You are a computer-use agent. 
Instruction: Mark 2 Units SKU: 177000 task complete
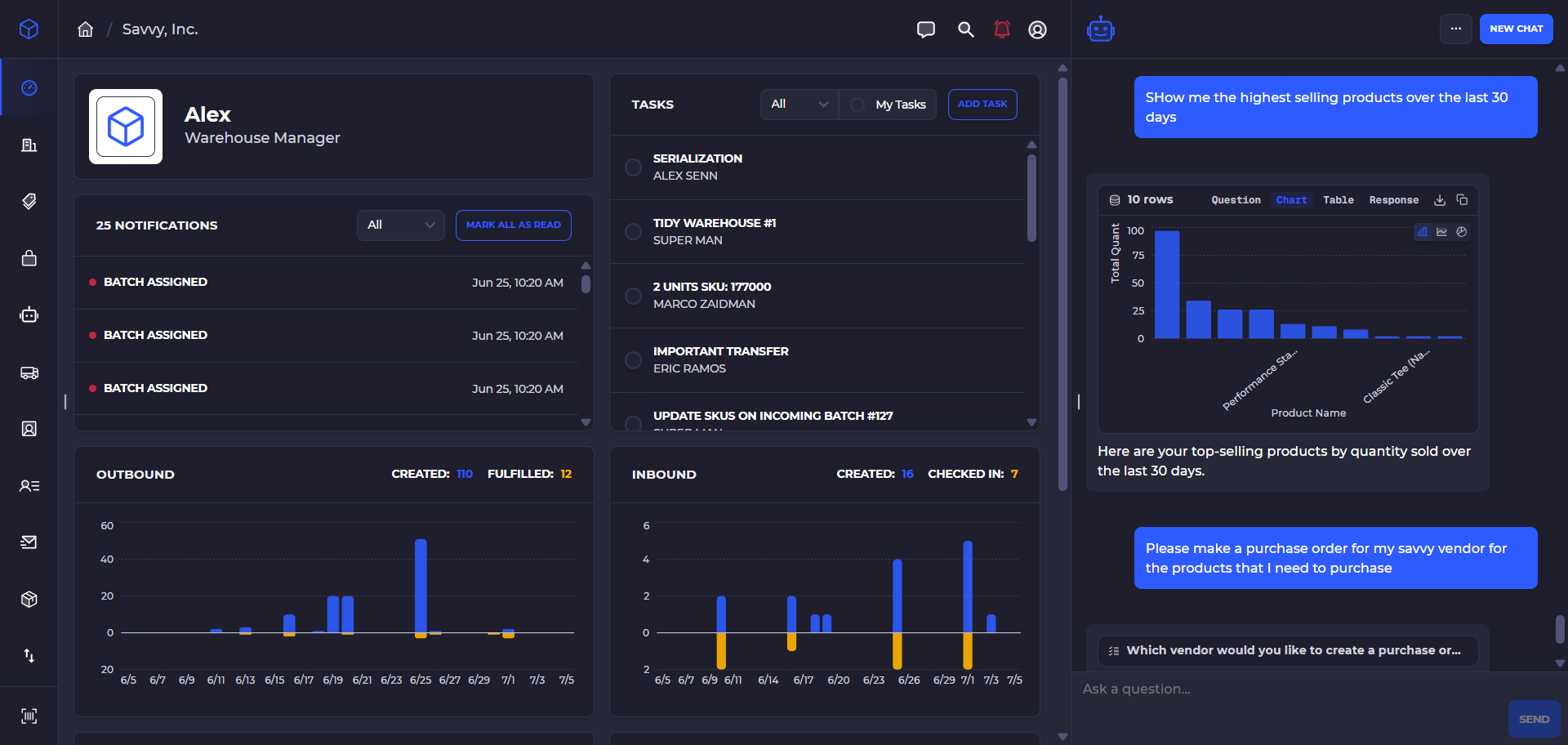tap(633, 296)
